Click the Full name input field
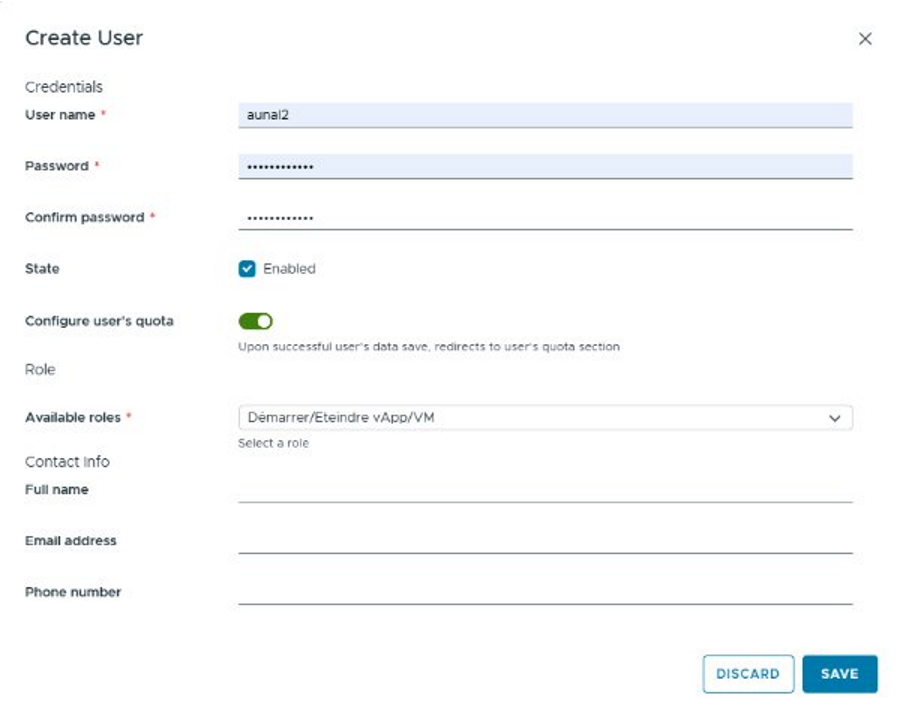Screen dimensions: 900x716 pyautogui.click(x=544, y=489)
